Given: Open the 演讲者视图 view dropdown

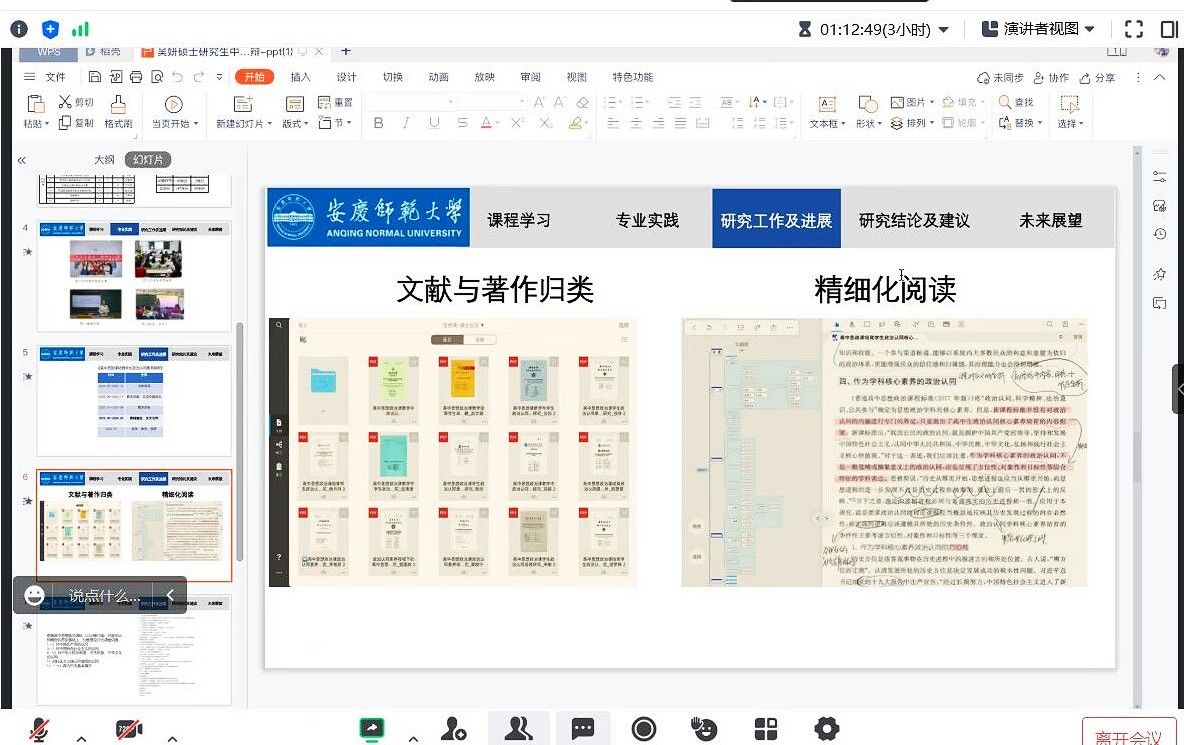Looking at the screenshot, I should (x=1038, y=29).
